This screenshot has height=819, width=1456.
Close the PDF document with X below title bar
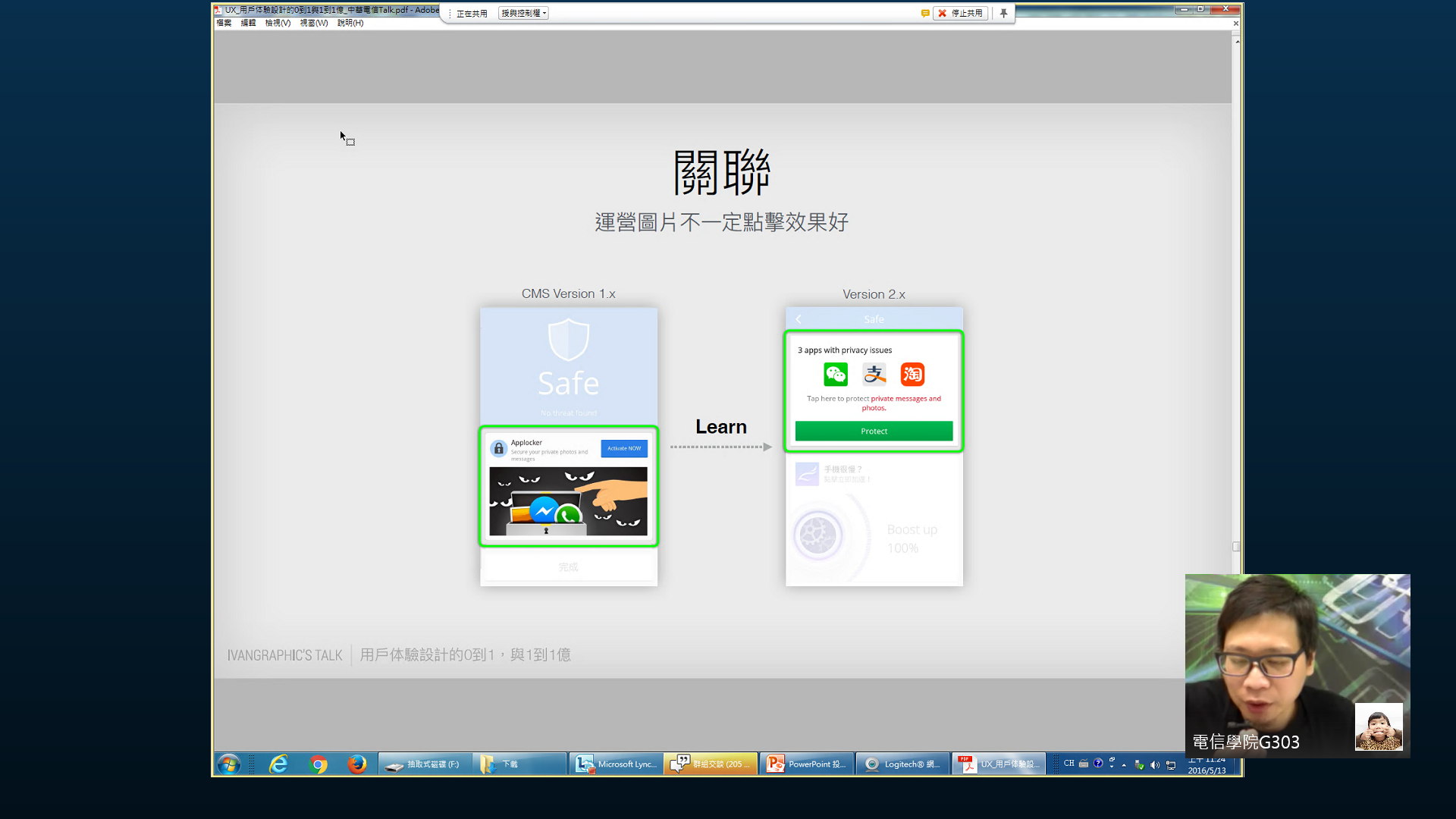[1235, 24]
